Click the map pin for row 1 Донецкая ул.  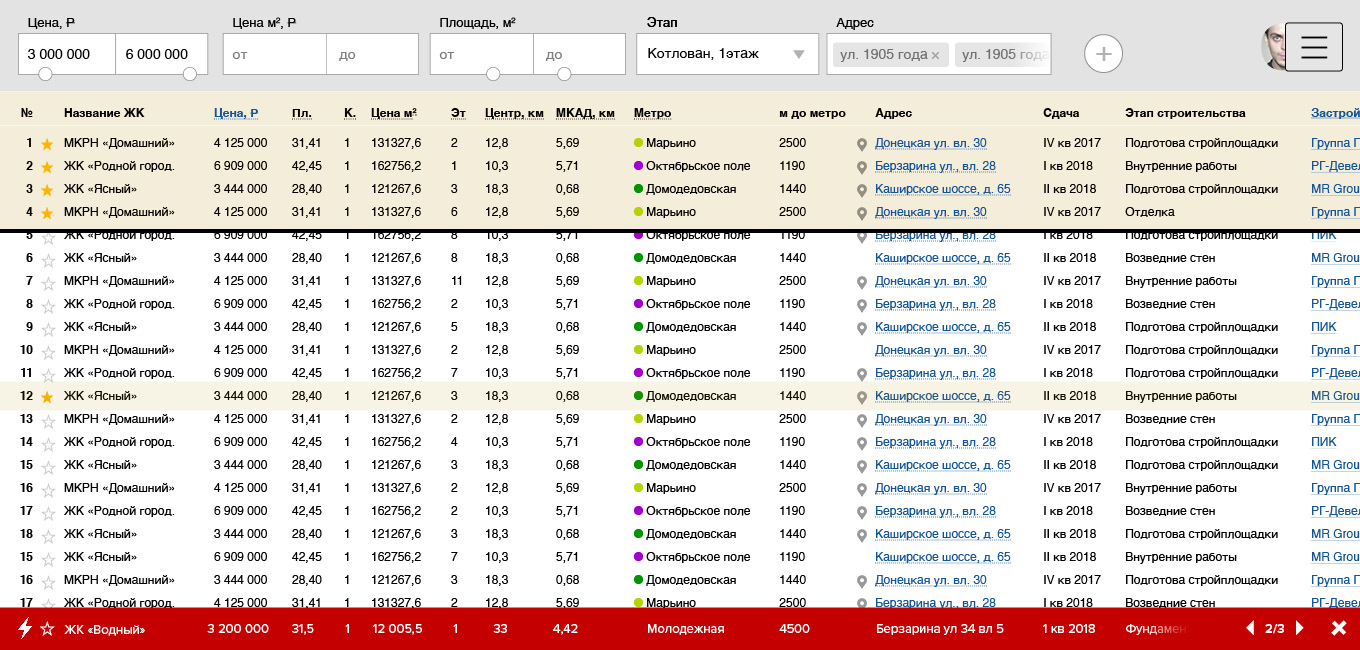coord(861,144)
